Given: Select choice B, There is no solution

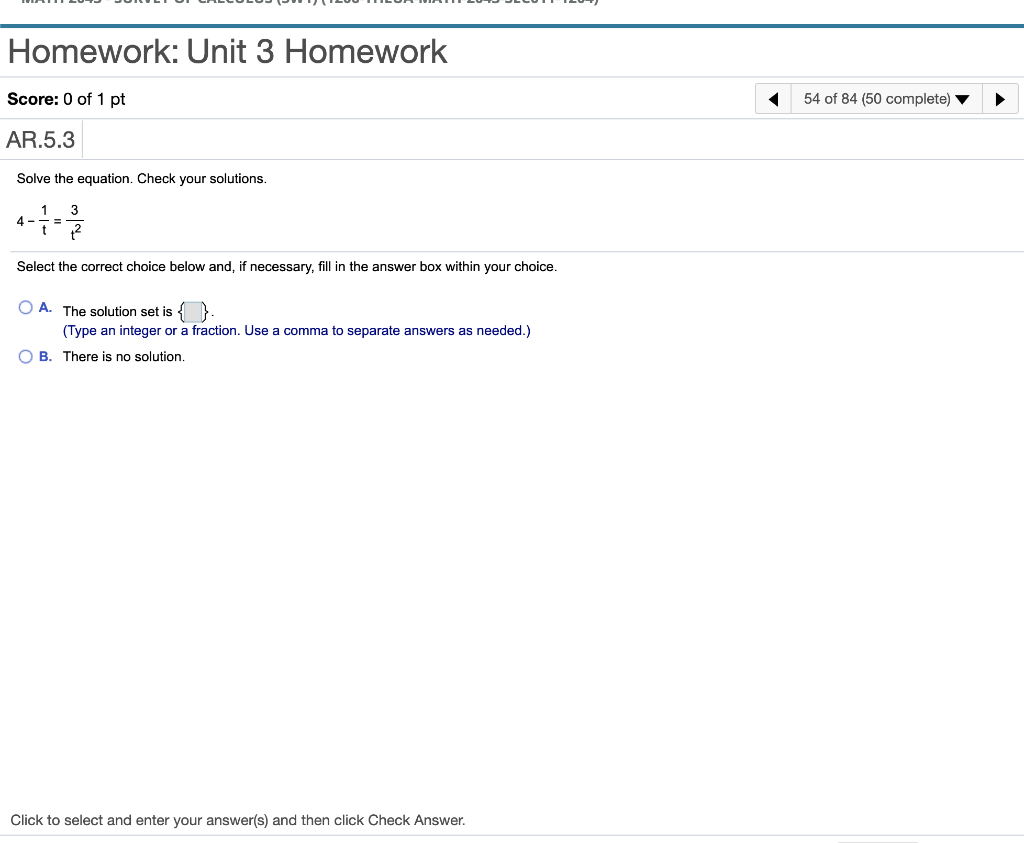Looking at the screenshot, I should (25, 356).
